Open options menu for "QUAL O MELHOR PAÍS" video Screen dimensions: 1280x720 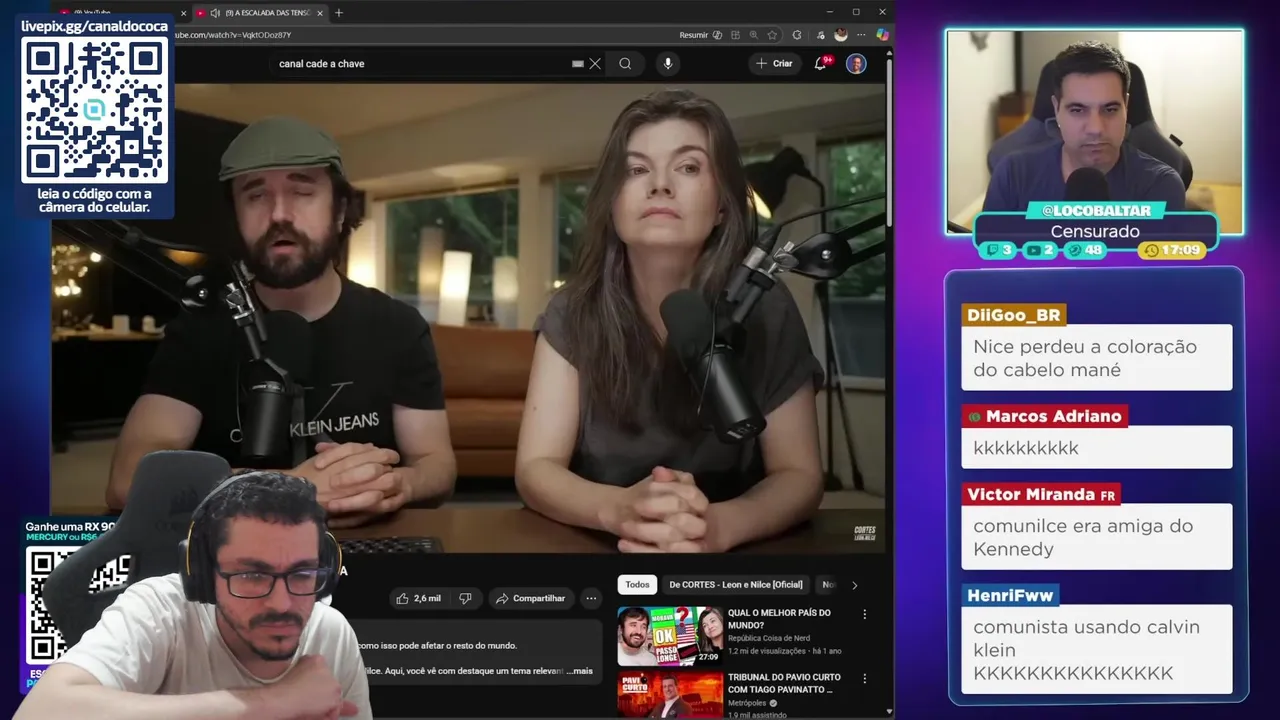click(865, 614)
